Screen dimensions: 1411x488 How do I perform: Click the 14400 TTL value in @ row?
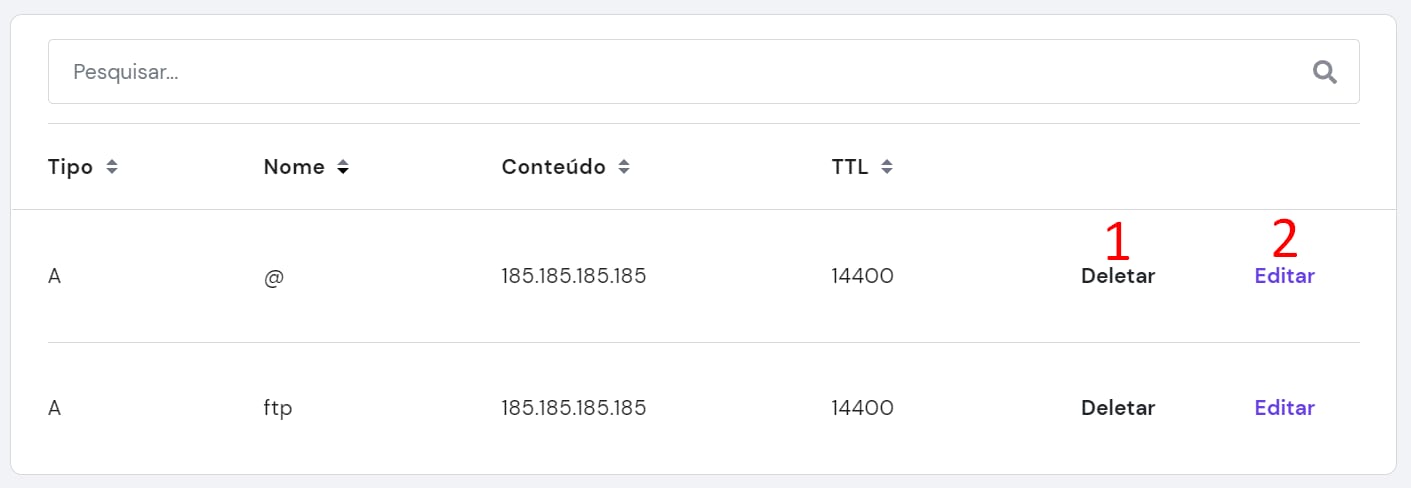coord(862,276)
